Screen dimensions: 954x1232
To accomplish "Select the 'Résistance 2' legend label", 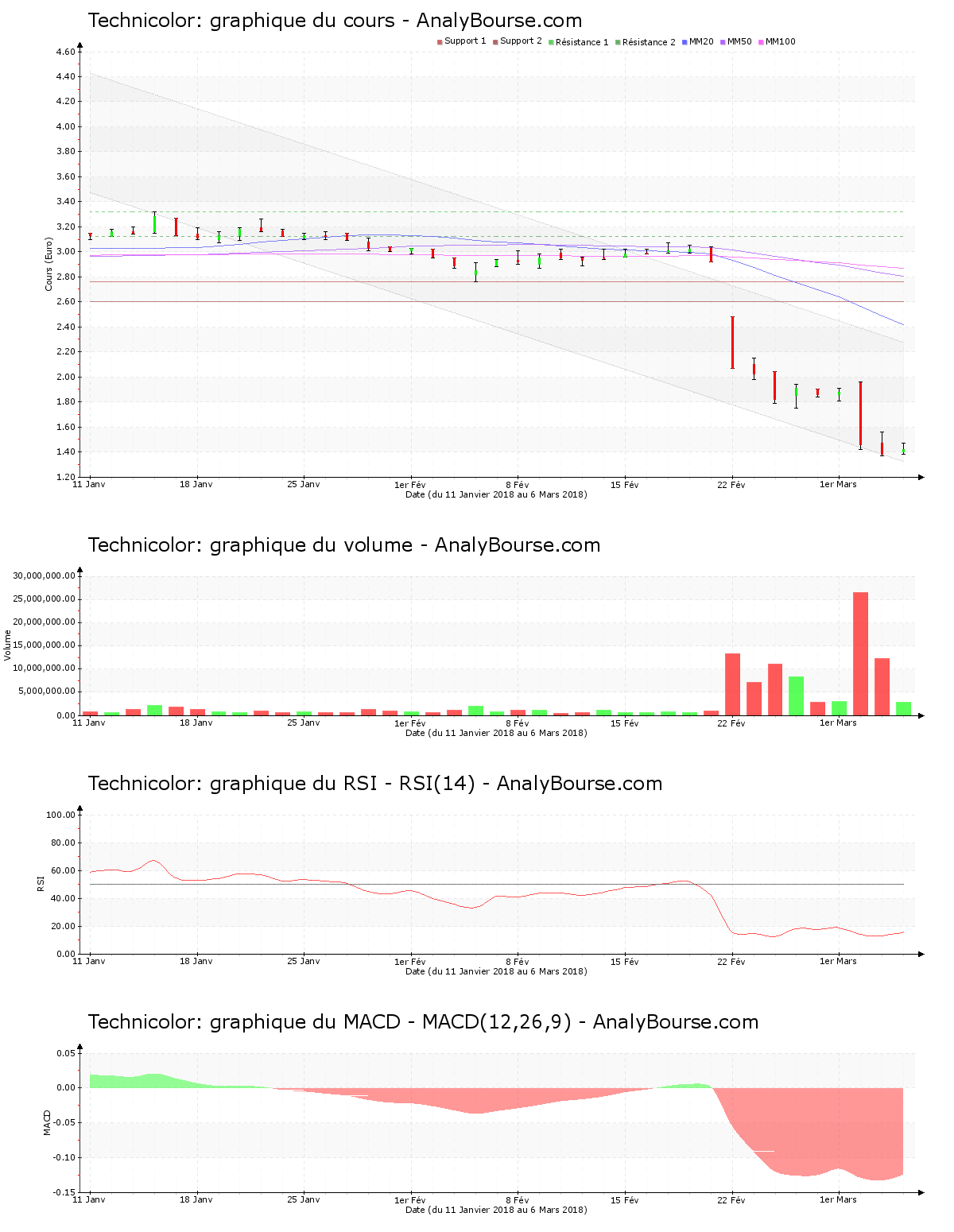I will click(x=649, y=42).
